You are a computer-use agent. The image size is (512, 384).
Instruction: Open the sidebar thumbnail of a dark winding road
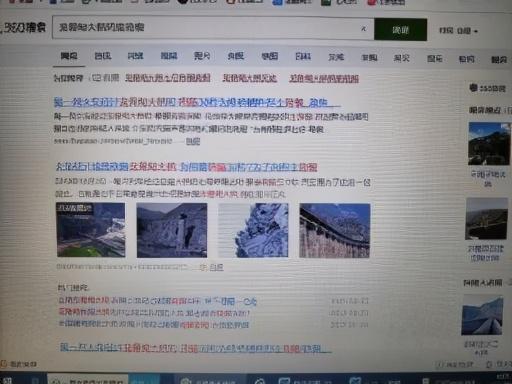487,219
